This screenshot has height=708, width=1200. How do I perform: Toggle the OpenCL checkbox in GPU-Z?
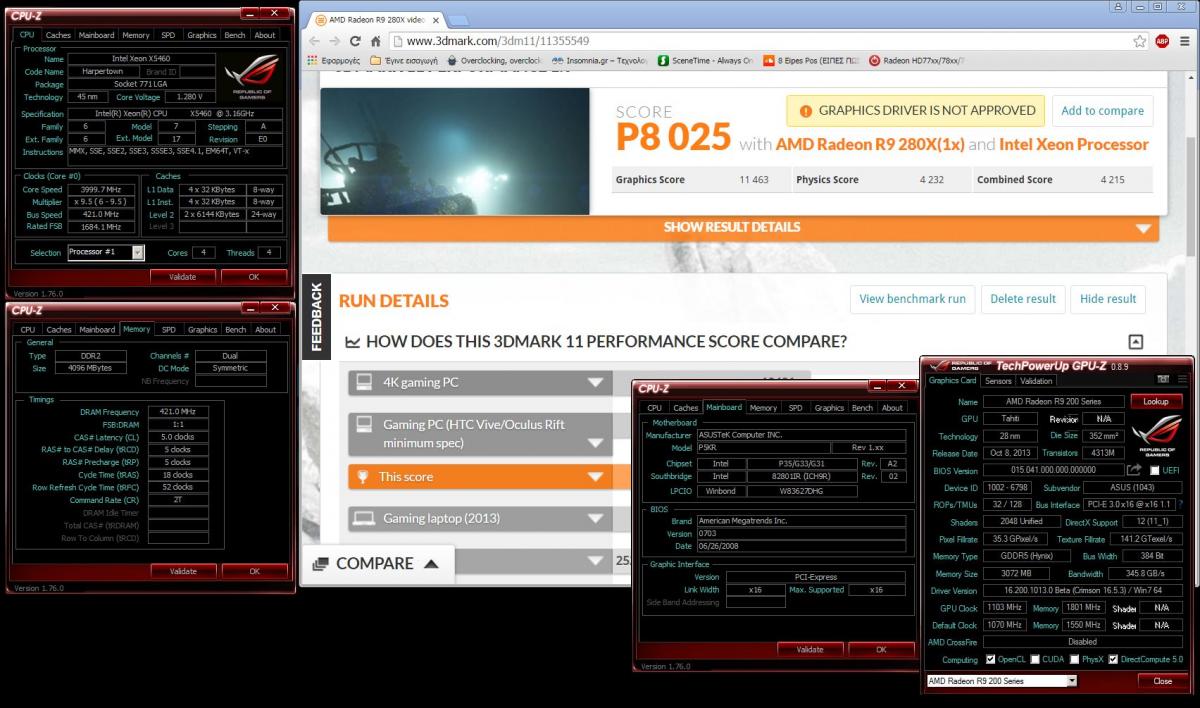coord(990,660)
